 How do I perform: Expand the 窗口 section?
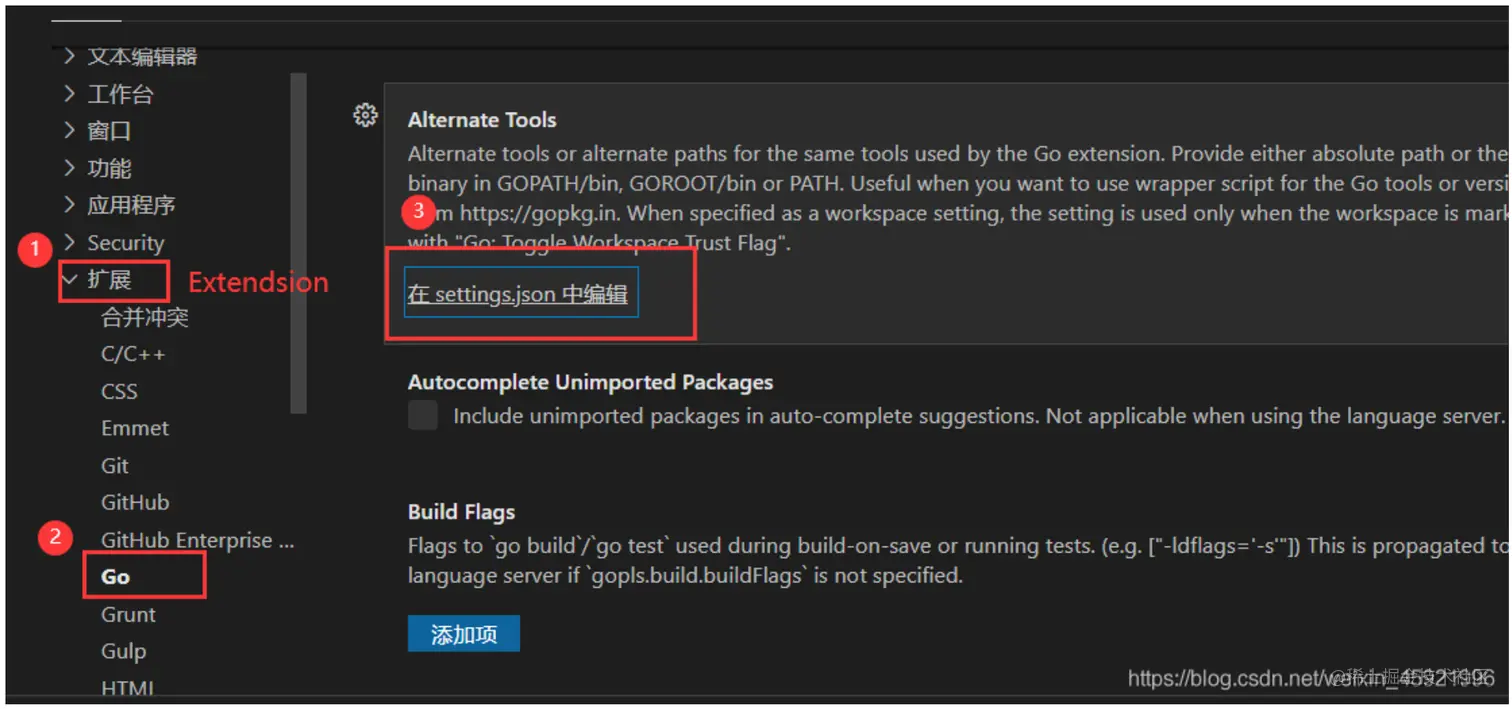98,131
